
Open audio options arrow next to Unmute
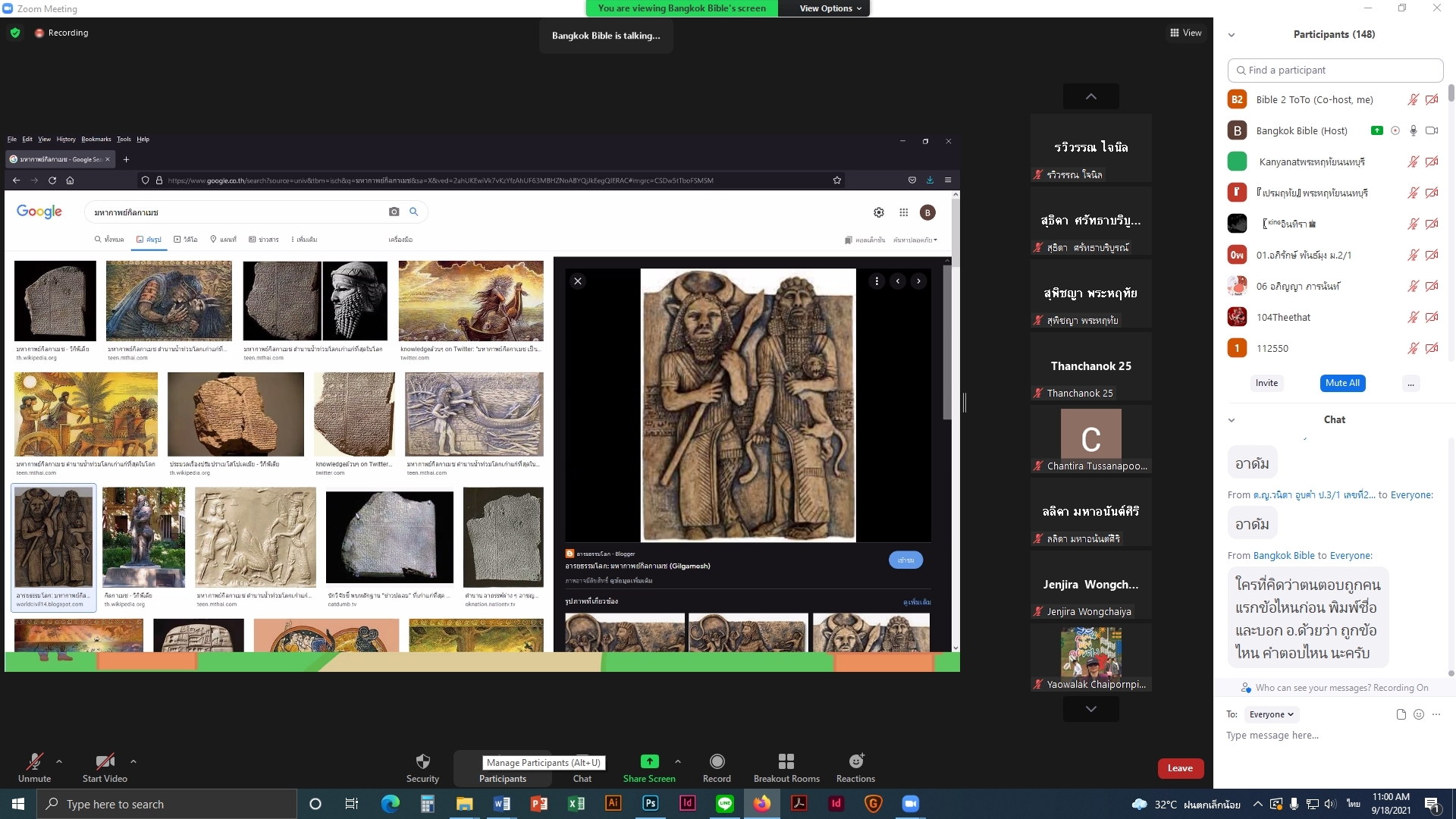pyautogui.click(x=59, y=761)
